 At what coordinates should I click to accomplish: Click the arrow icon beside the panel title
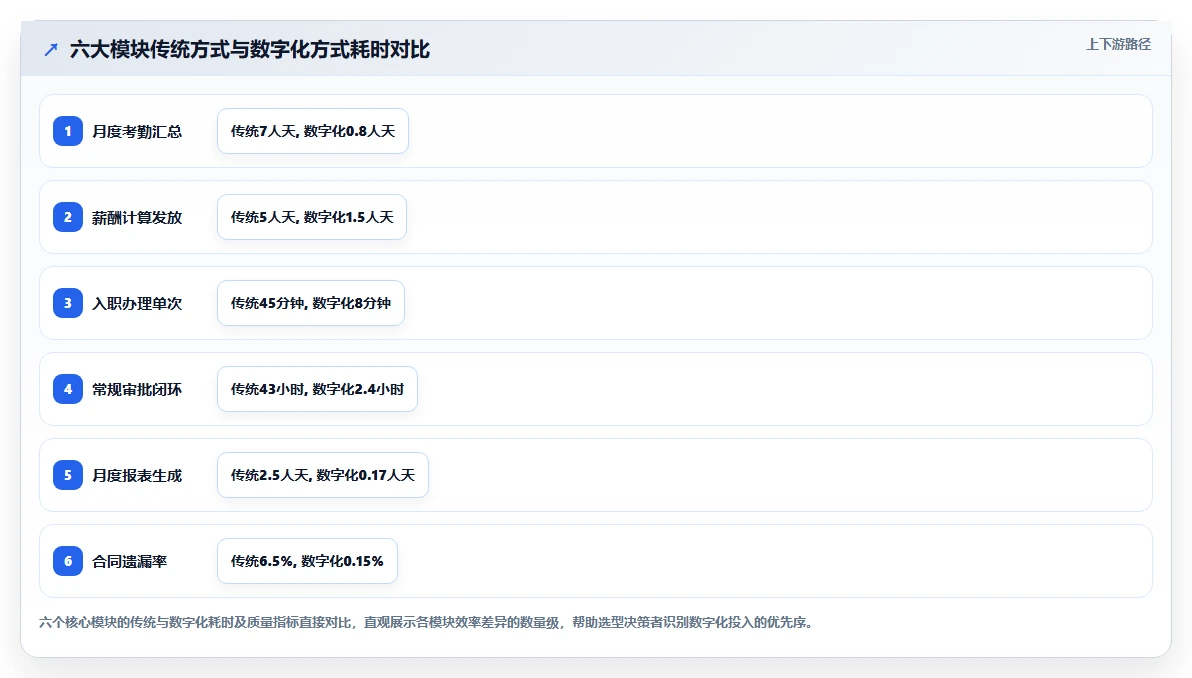pyautogui.click(x=51, y=50)
